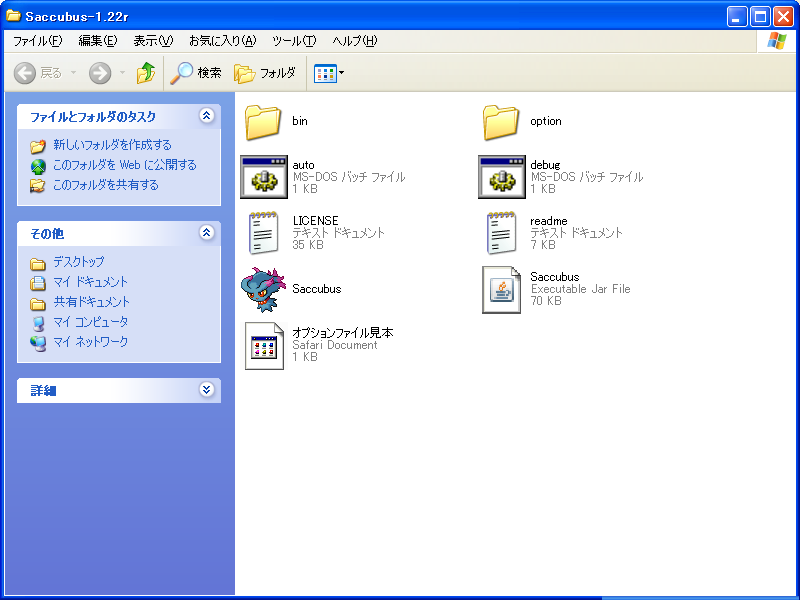Click the shared documents folder icon
The image size is (800, 600).
tap(38, 304)
